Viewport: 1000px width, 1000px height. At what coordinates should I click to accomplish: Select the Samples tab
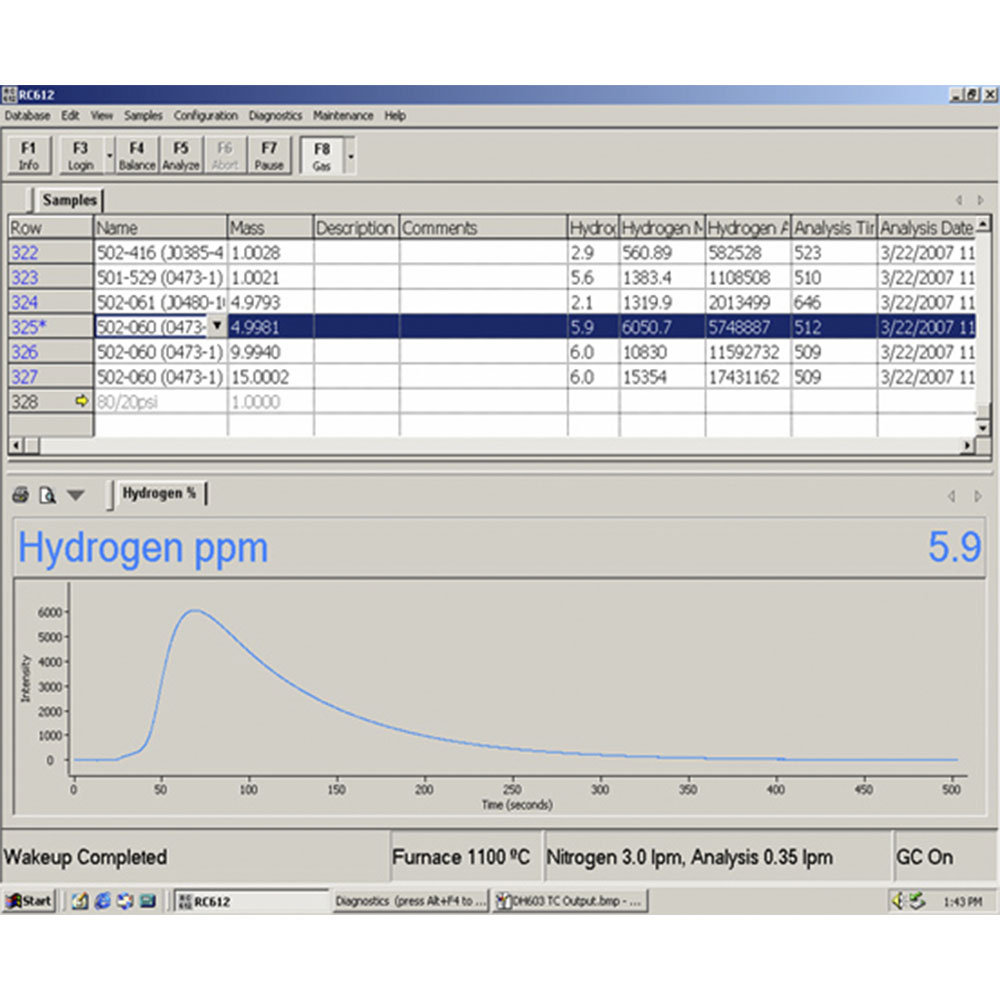click(x=69, y=200)
